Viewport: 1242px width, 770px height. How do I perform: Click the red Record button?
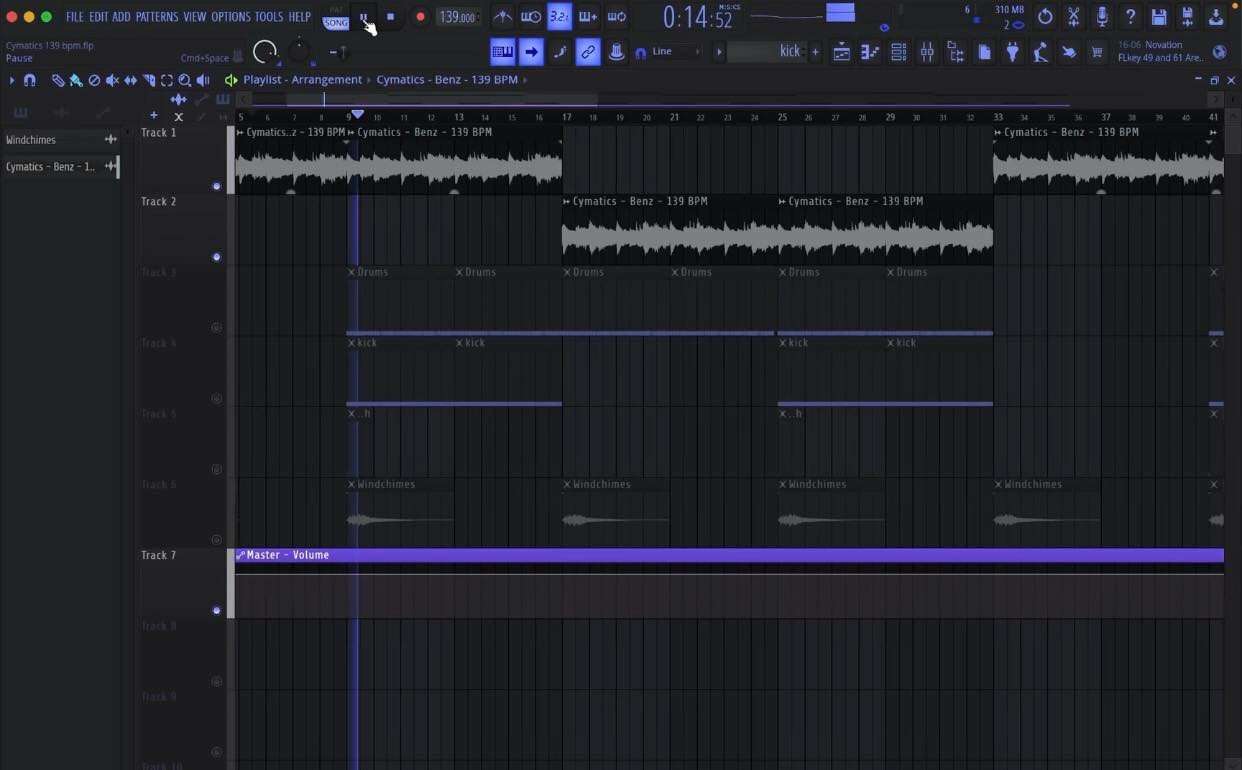tap(420, 17)
